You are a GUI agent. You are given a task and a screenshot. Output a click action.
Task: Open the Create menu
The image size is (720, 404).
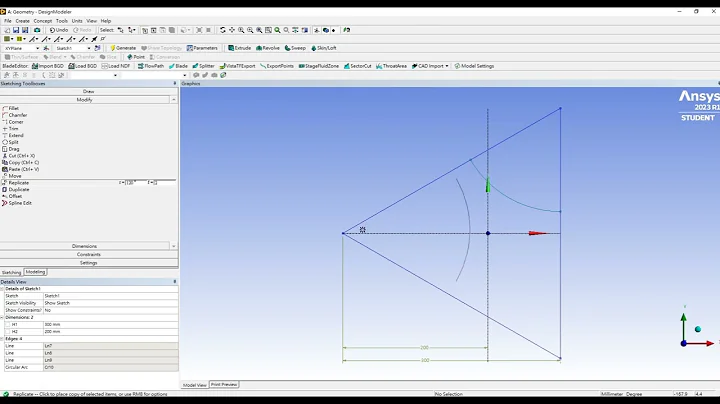tap(22, 21)
